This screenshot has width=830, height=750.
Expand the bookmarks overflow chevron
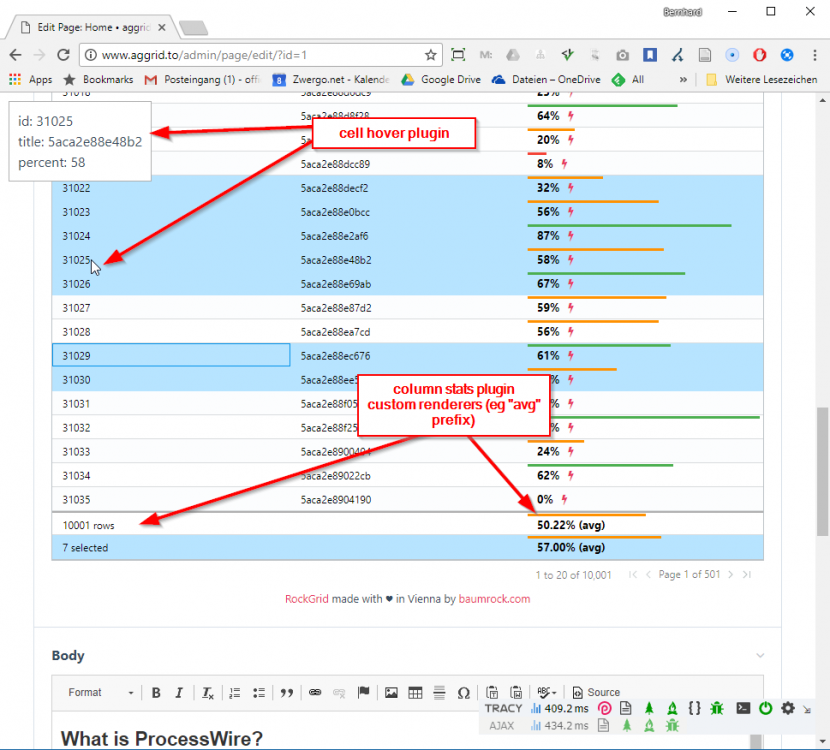click(683, 79)
